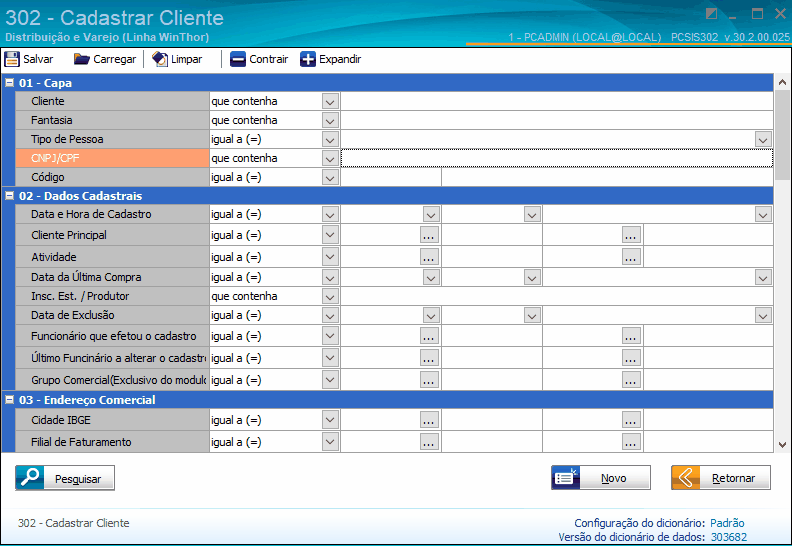Image resolution: width=792 pixels, height=546 pixels.
Task: Click the Retornar back arrow icon
Action: click(x=685, y=477)
